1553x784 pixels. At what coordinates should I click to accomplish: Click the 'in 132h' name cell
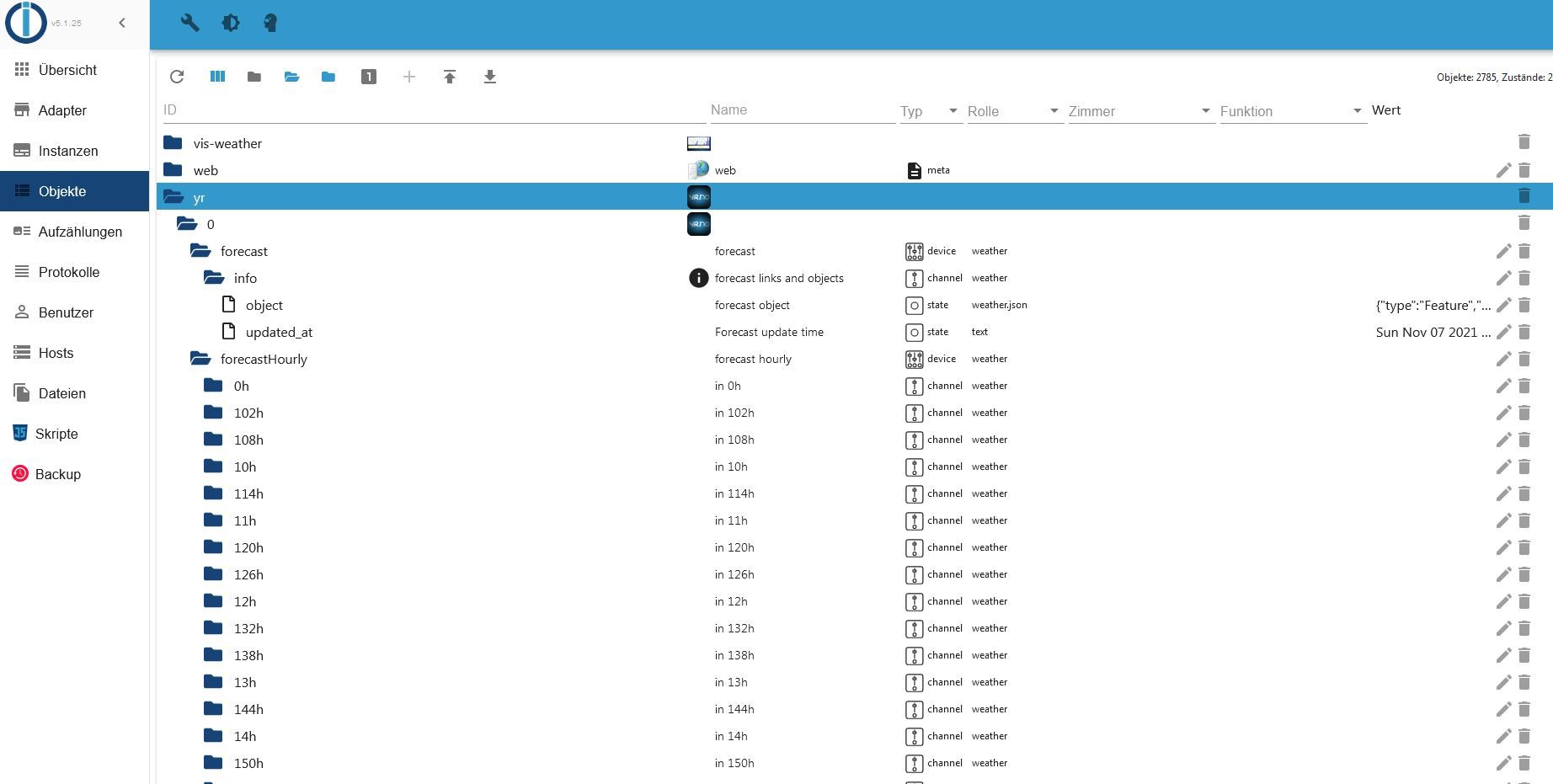pyautogui.click(x=734, y=628)
